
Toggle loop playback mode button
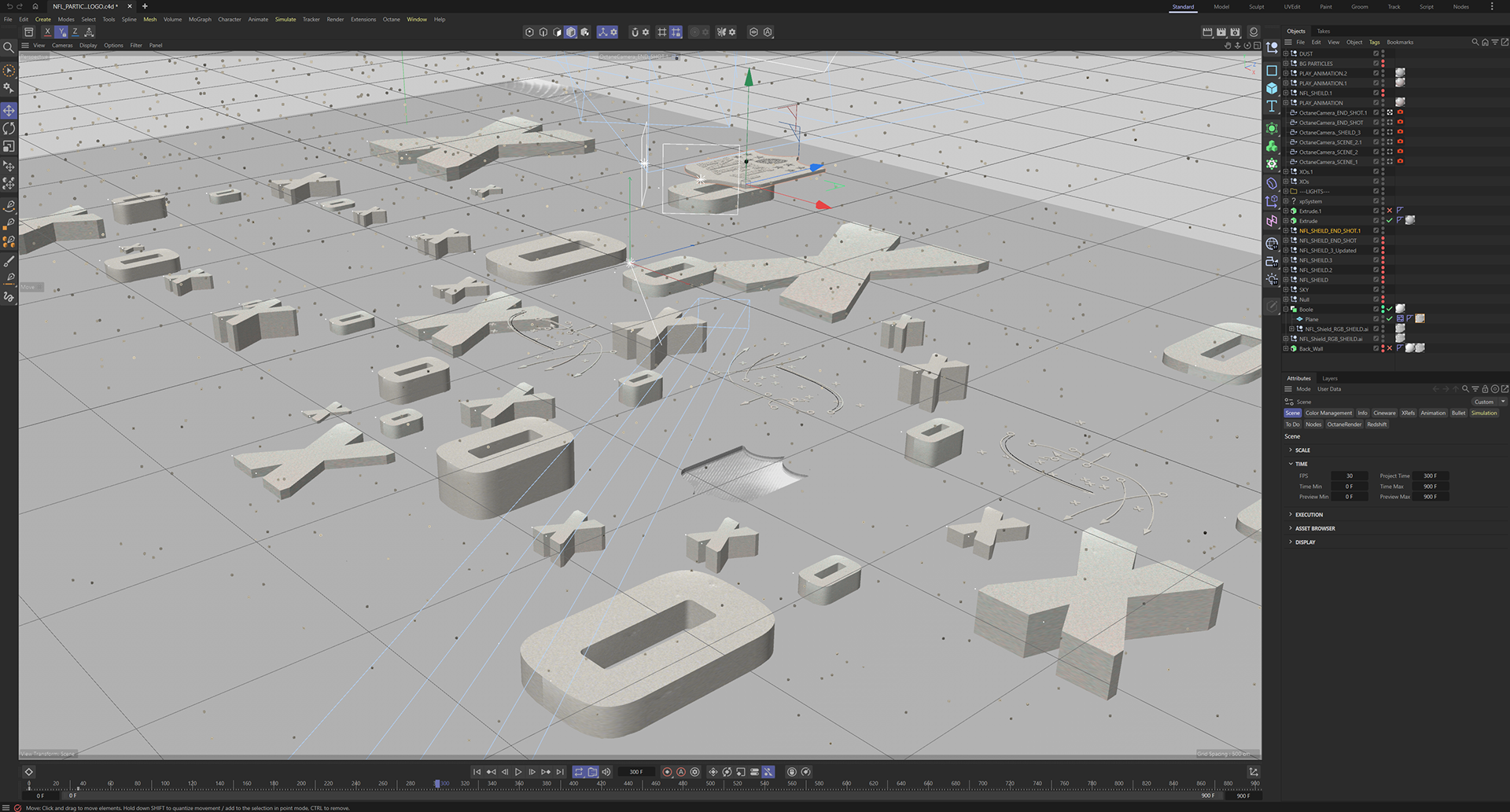tap(579, 772)
